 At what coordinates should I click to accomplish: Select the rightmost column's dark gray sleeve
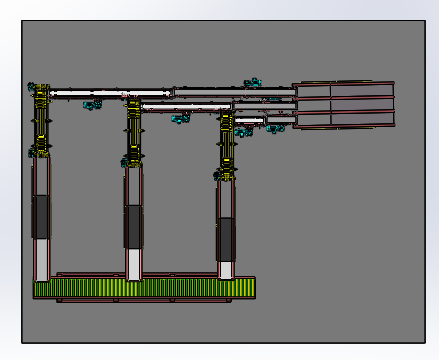pyautogui.click(x=226, y=239)
